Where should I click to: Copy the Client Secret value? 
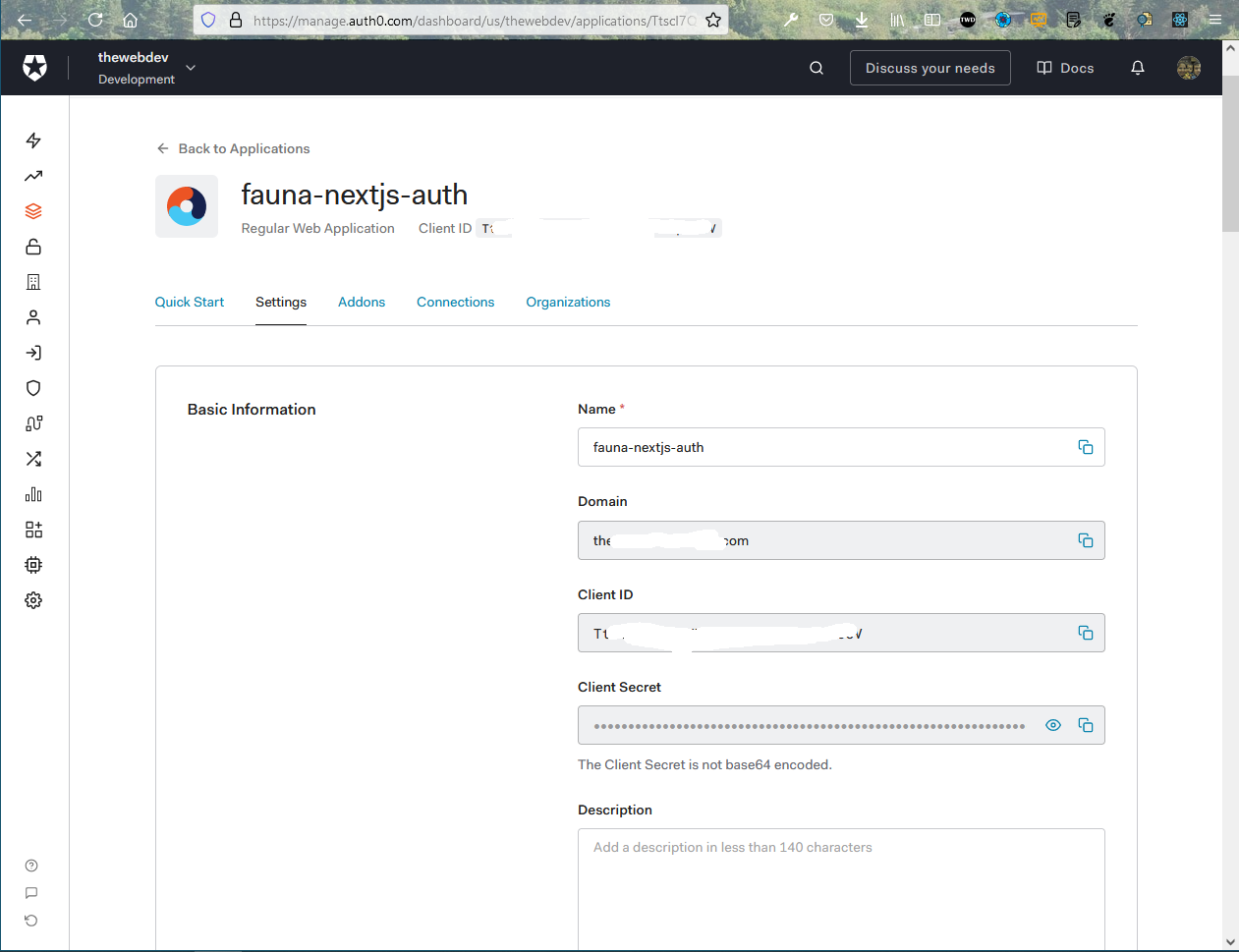tap(1086, 725)
